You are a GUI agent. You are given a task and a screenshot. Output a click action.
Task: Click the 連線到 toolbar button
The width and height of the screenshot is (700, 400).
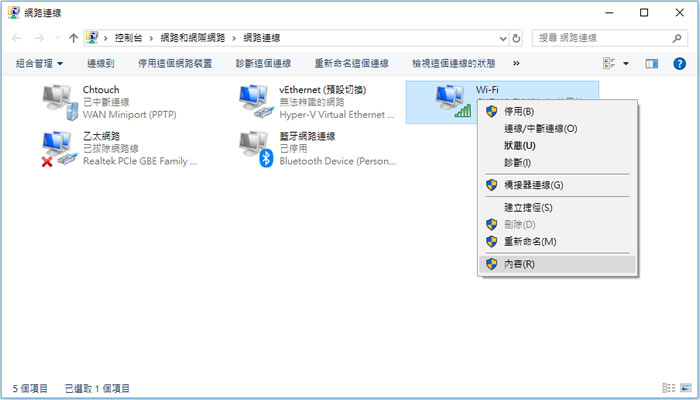tap(100, 64)
